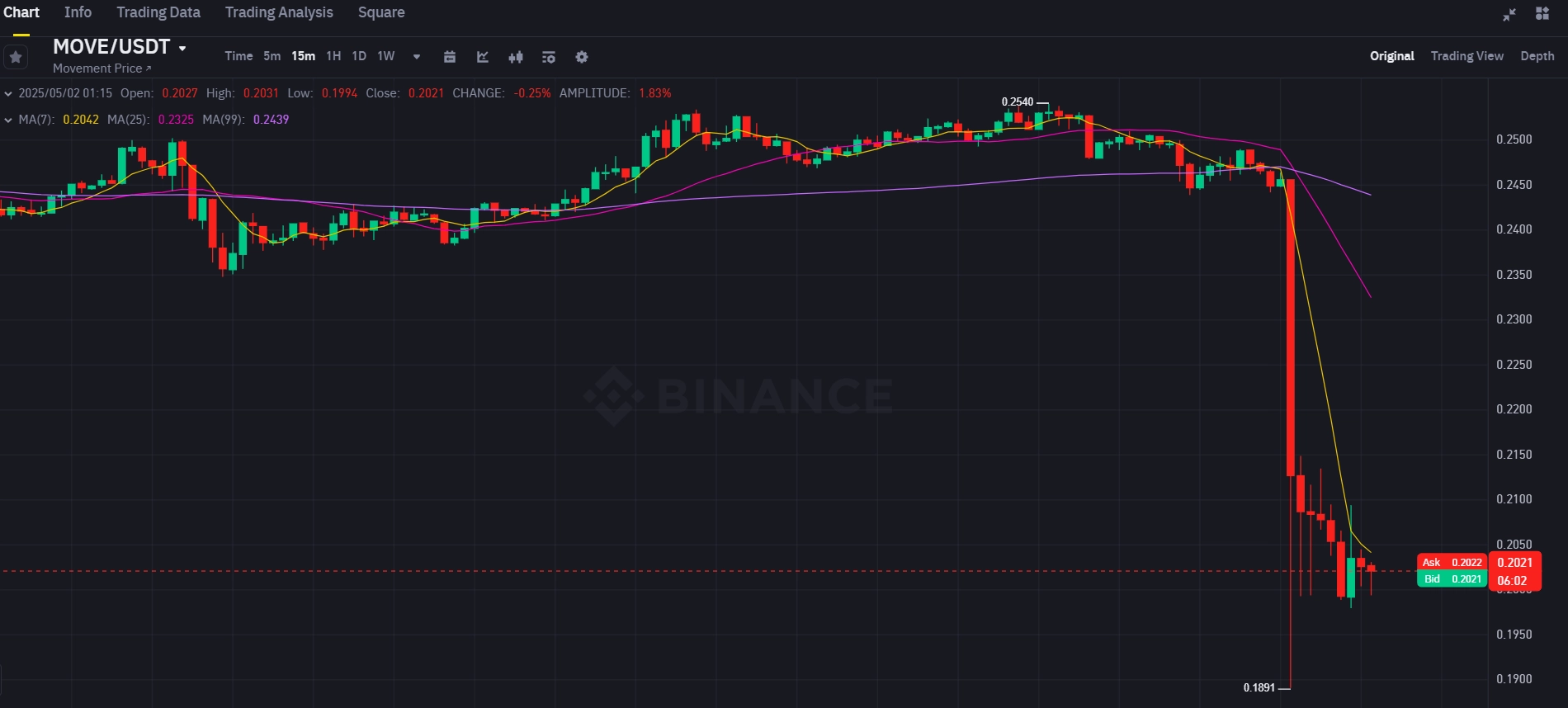Screen dimensions: 1568x708
Task: Open the chart display list settings icon
Action: pyautogui.click(x=549, y=57)
